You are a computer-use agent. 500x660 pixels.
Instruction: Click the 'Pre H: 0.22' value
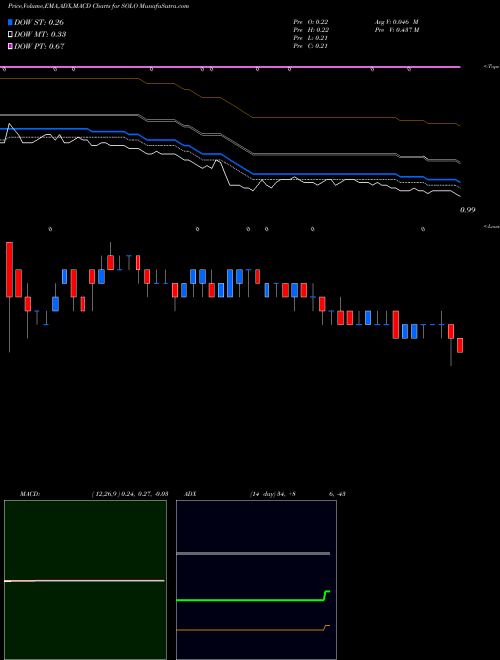coord(311,30)
